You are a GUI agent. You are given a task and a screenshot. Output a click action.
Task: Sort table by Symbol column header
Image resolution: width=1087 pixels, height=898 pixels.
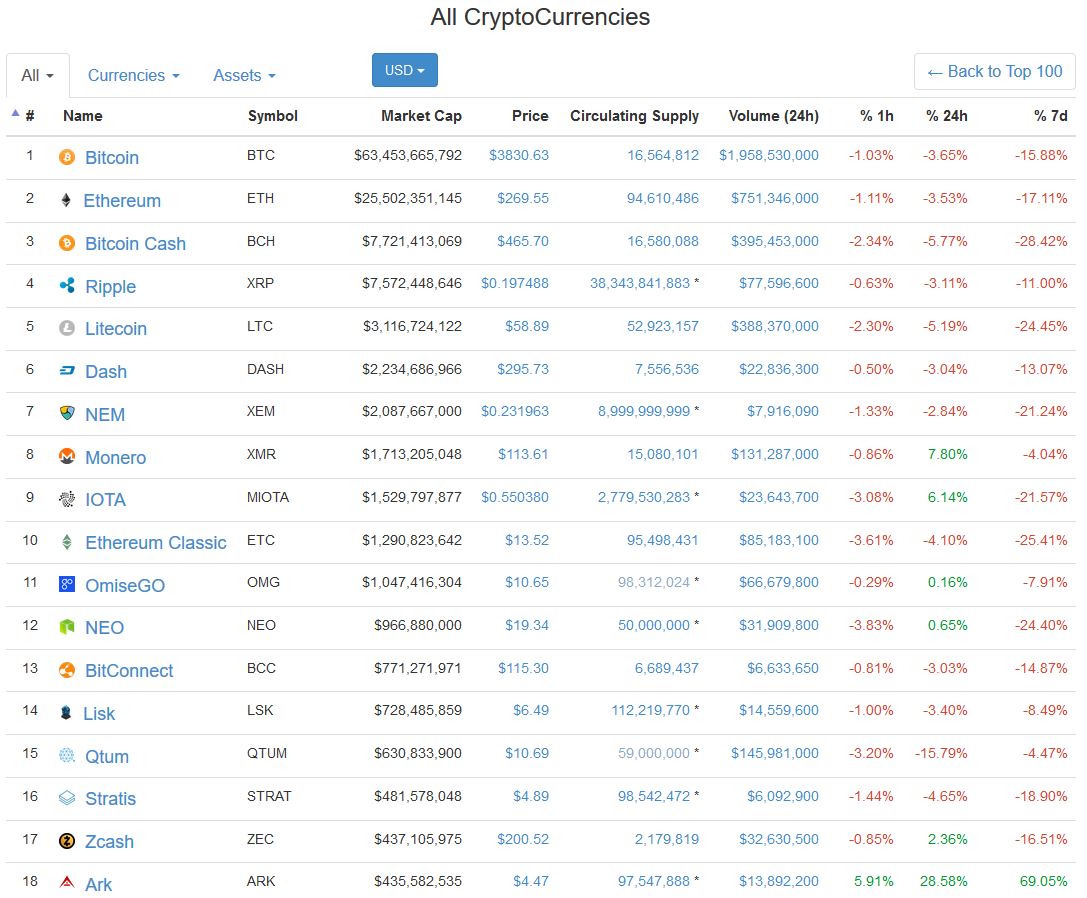(272, 116)
